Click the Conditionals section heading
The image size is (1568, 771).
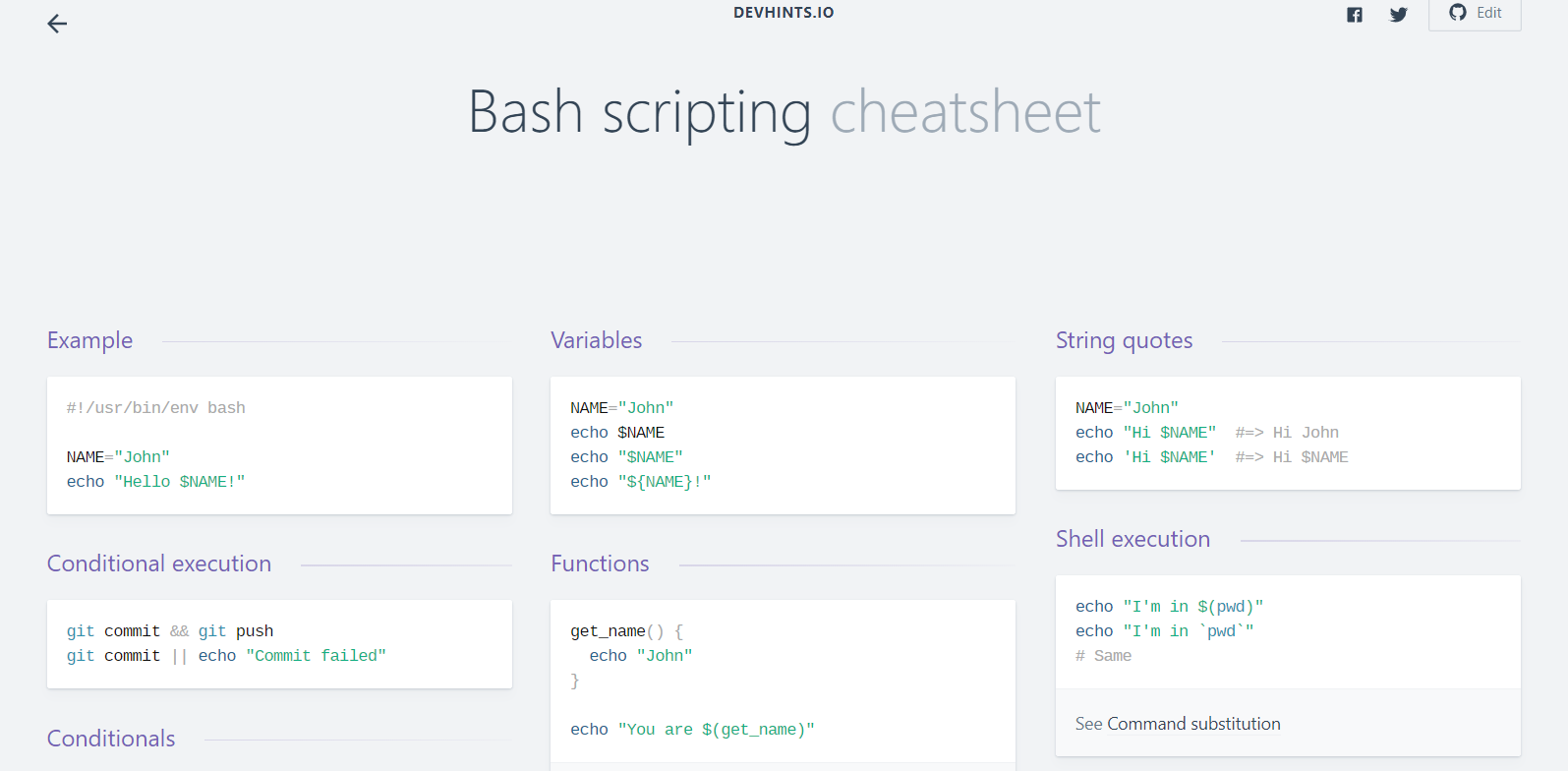pyautogui.click(x=111, y=739)
